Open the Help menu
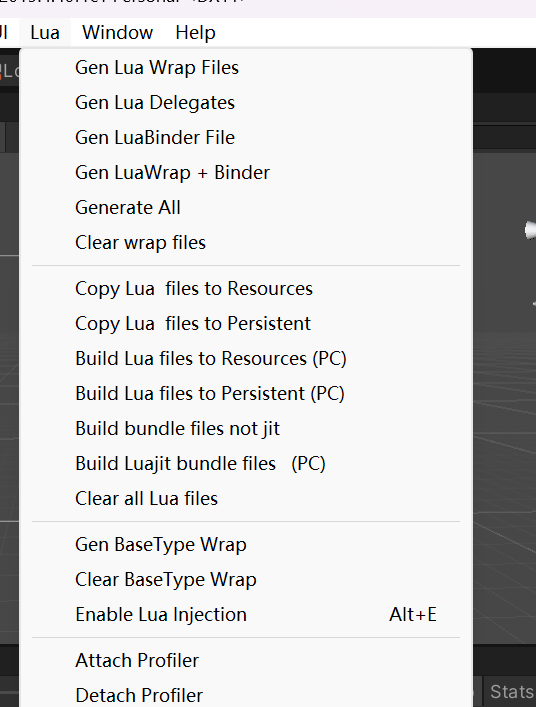Viewport: 536px width, 707px height. tap(195, 32)
